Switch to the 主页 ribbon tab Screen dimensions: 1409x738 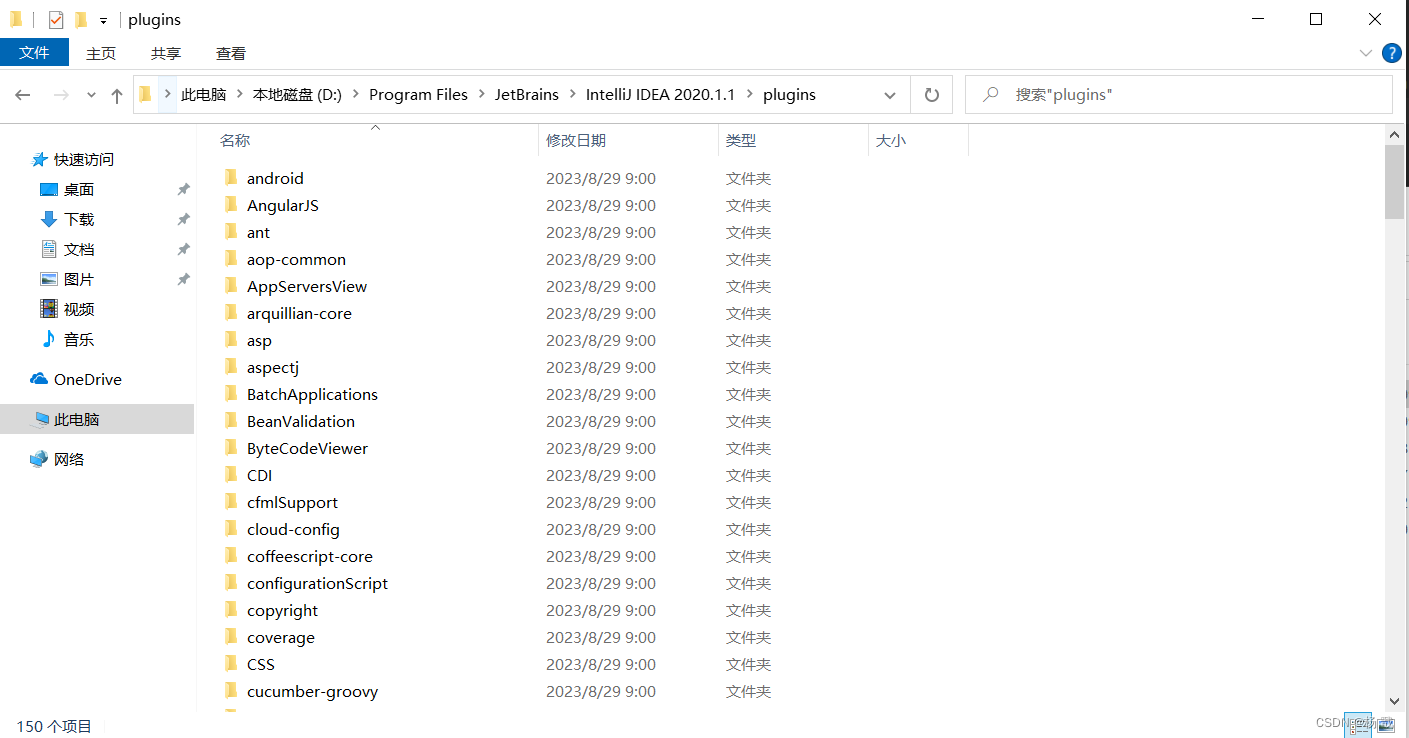click(101, 53)
